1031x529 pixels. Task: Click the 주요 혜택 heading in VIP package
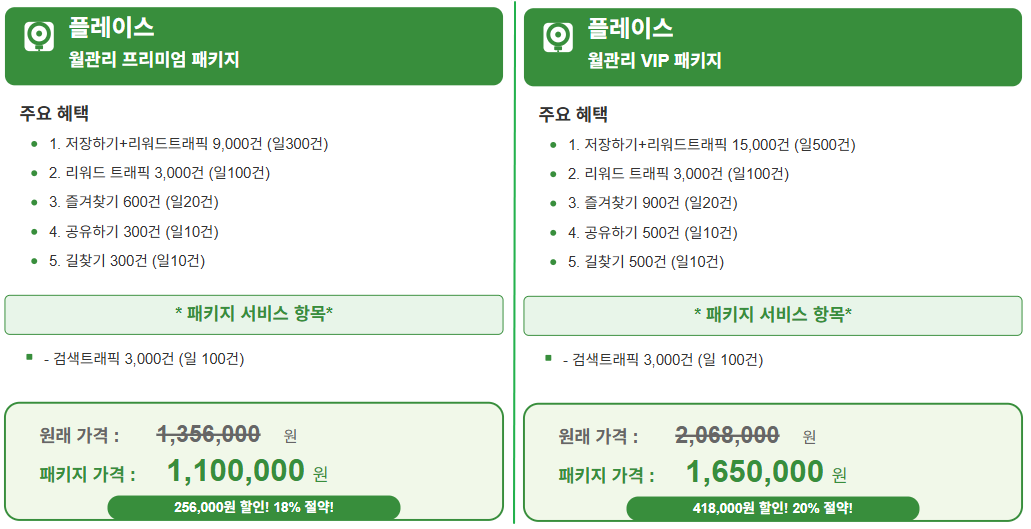573,114
